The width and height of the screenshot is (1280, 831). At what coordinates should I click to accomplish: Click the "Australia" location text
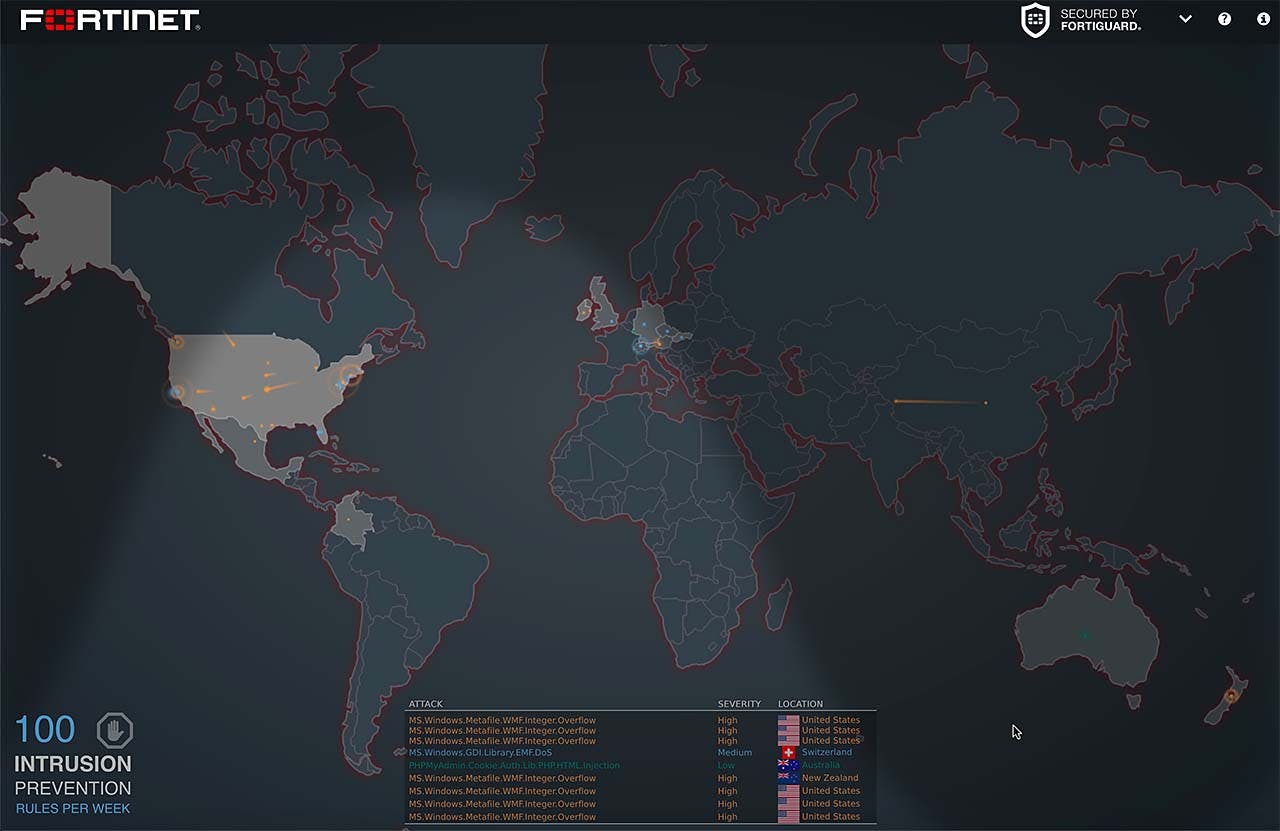pos(821,765)
